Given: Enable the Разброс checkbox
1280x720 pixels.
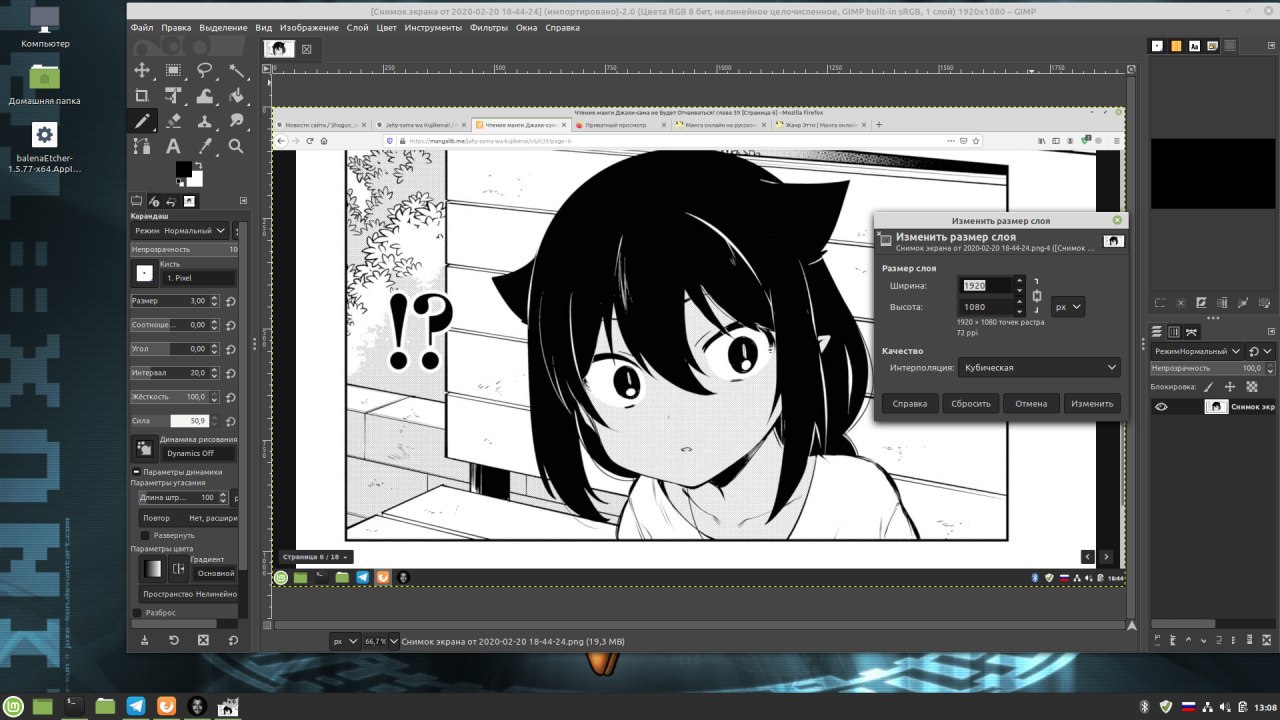Looking at the screenshot, I should click(x=137, y=612).
